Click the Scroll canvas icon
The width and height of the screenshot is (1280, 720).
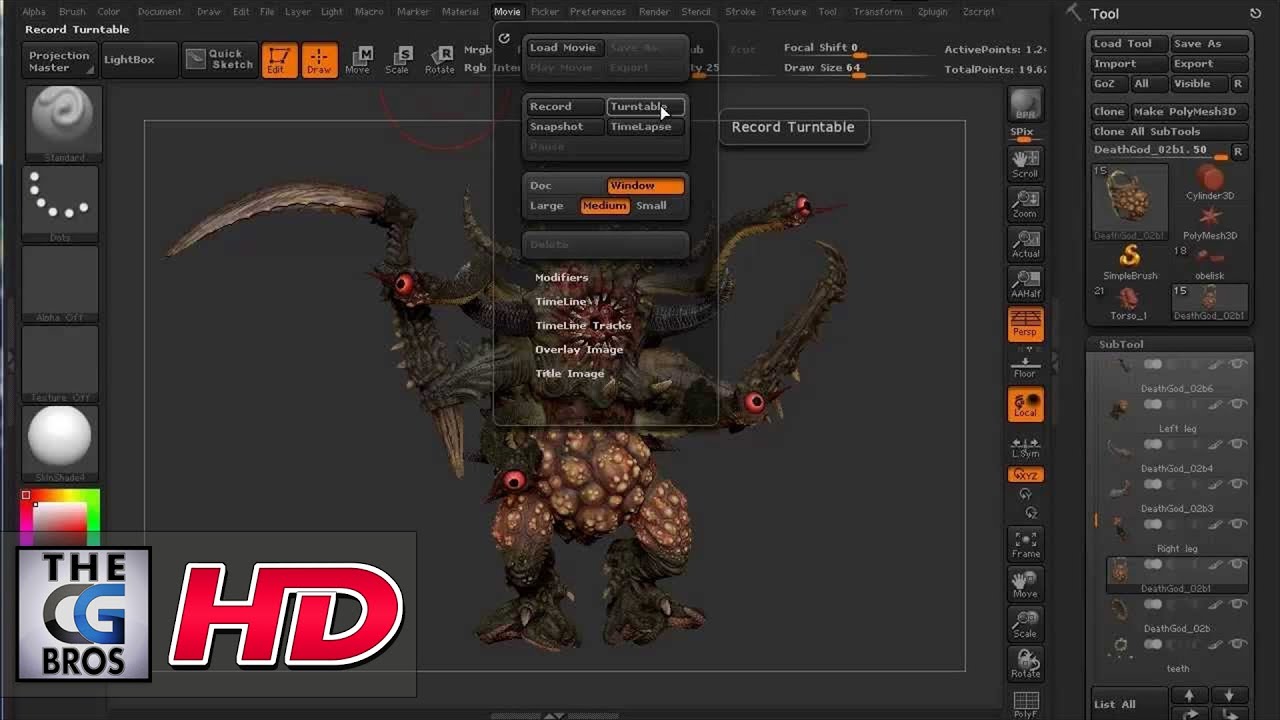click(1025, 164)
